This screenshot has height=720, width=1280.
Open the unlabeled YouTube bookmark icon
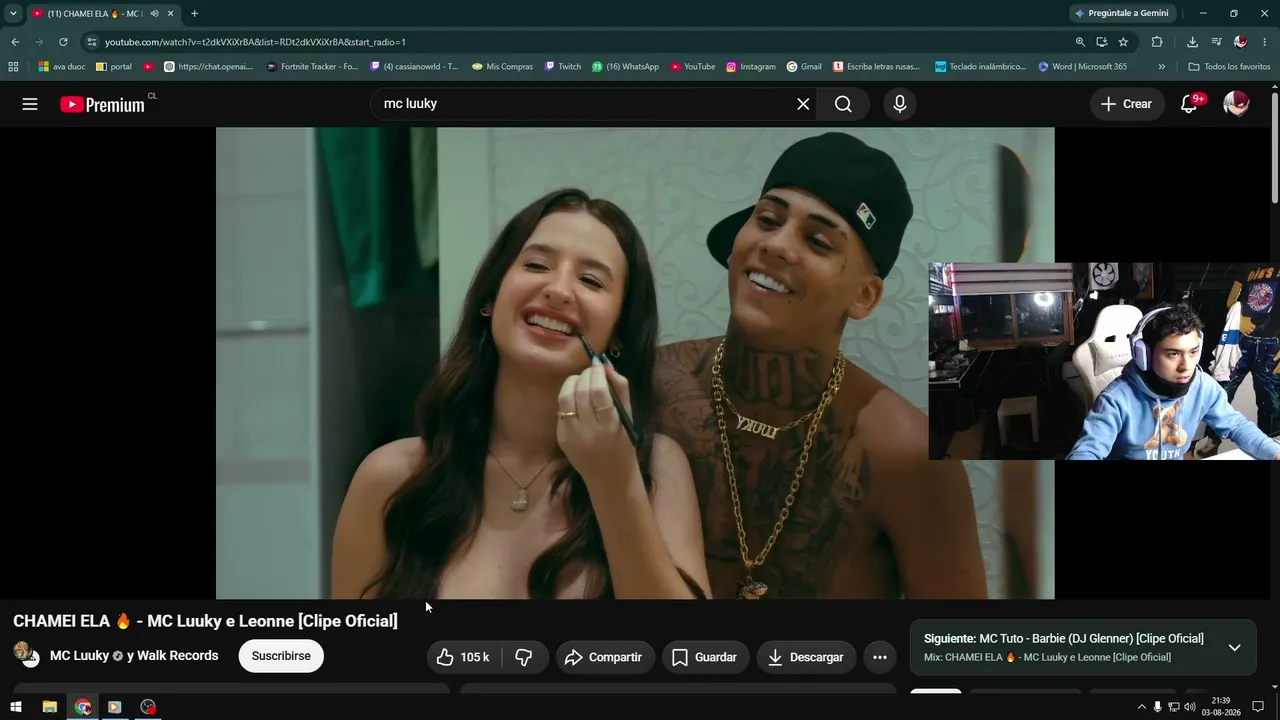149,67
